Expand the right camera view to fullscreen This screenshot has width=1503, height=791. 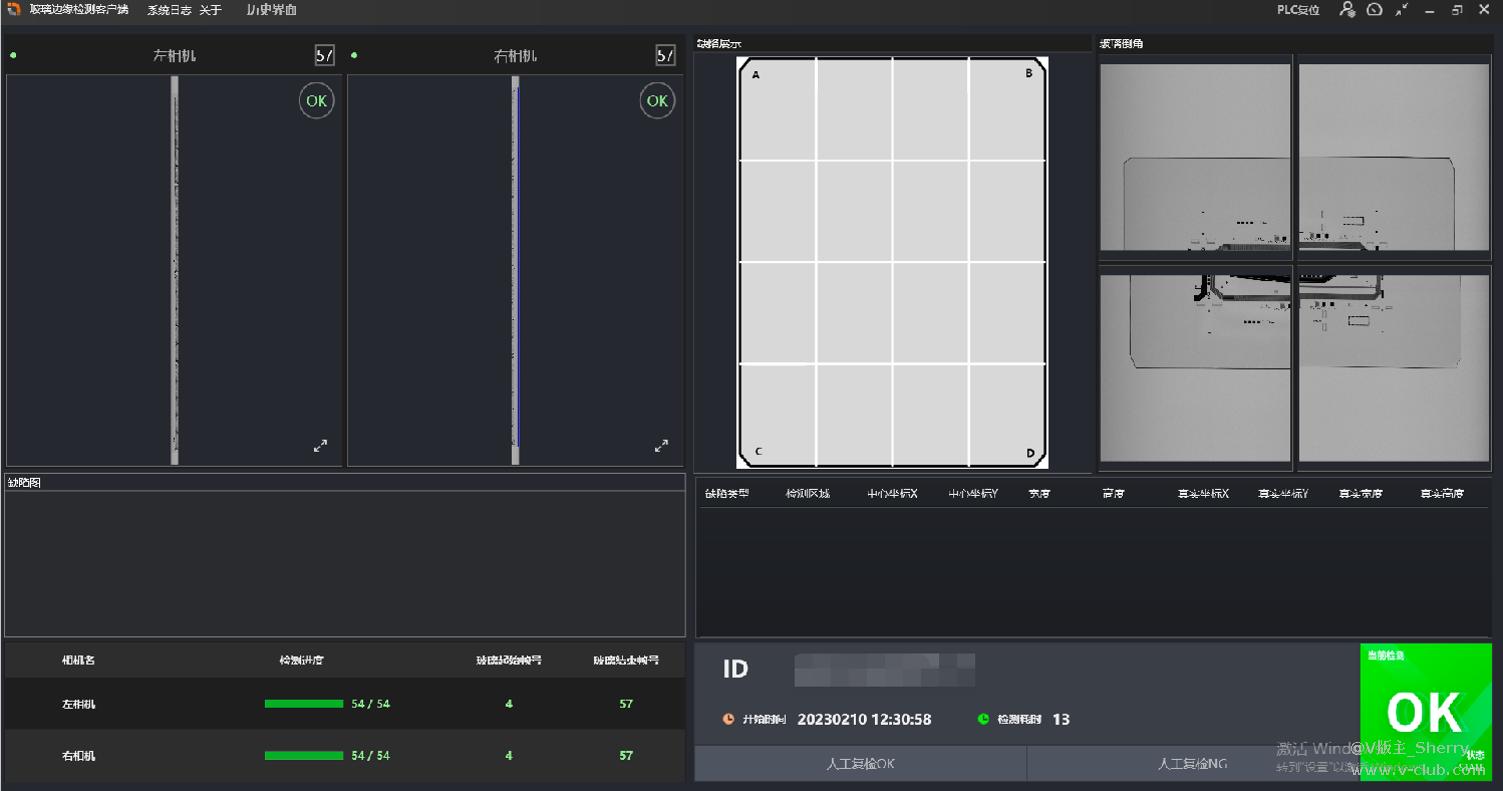pyautogui.click(x=661, y=446)
